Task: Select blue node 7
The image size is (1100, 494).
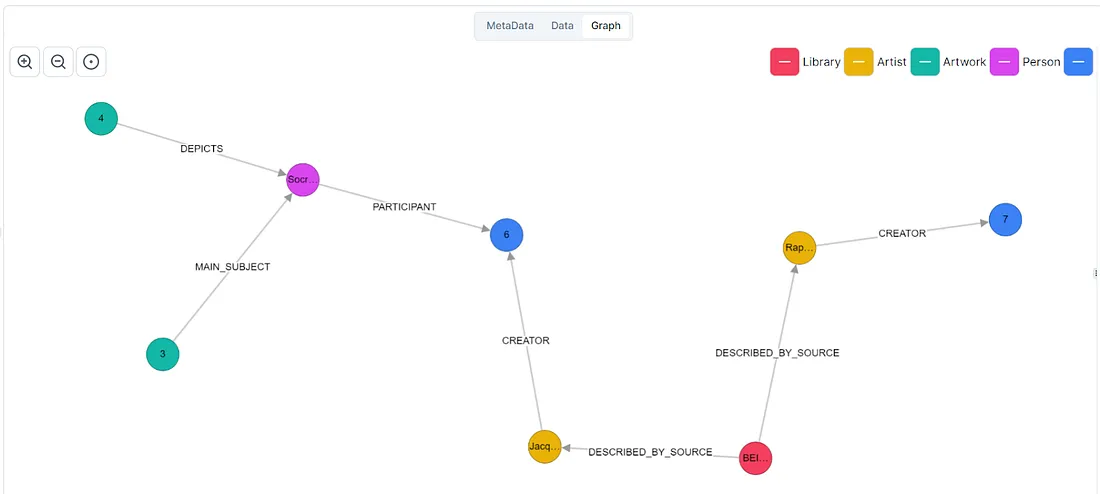Action: click(x=1005, y=219)
